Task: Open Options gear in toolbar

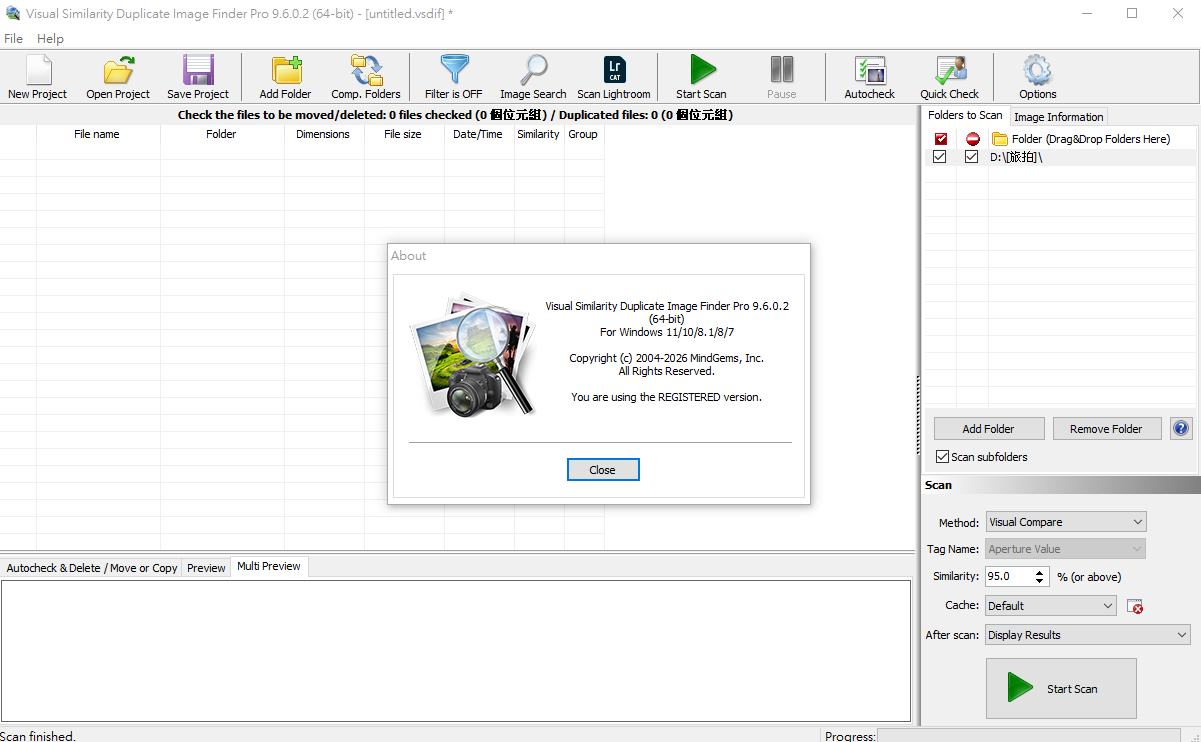Action: pos(1037,77)
